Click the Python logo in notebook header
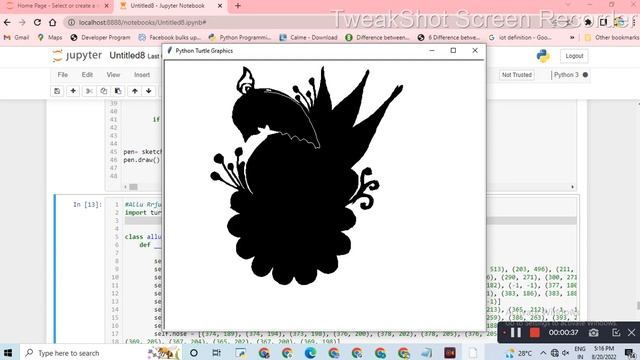 coord(543,56)
